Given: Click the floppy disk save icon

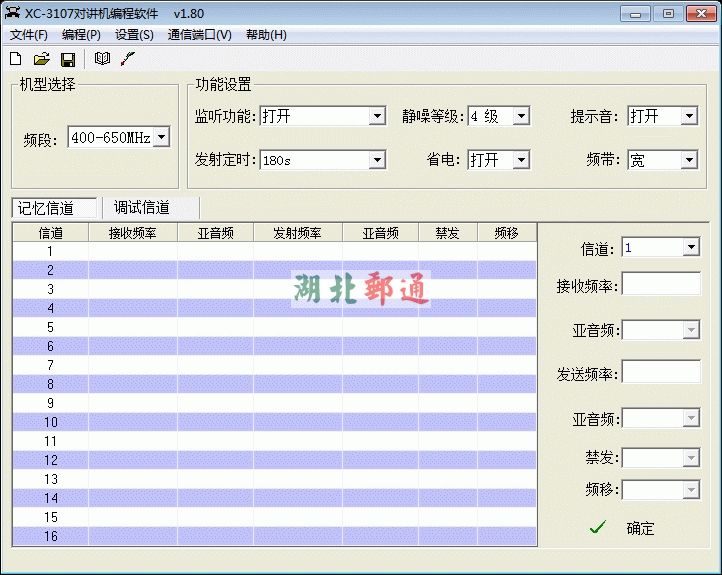Looking at the screenshot, I should click(68, 59).
